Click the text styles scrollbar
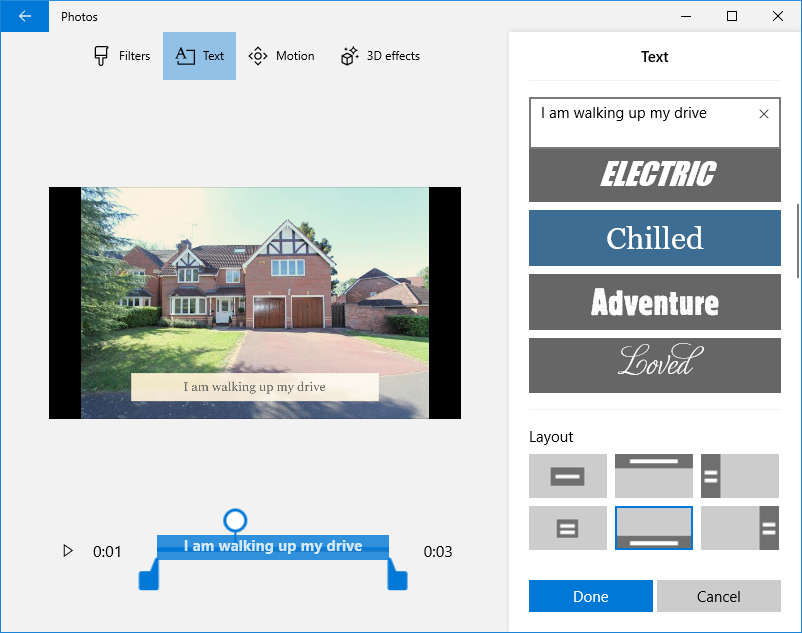 (797, 241)
